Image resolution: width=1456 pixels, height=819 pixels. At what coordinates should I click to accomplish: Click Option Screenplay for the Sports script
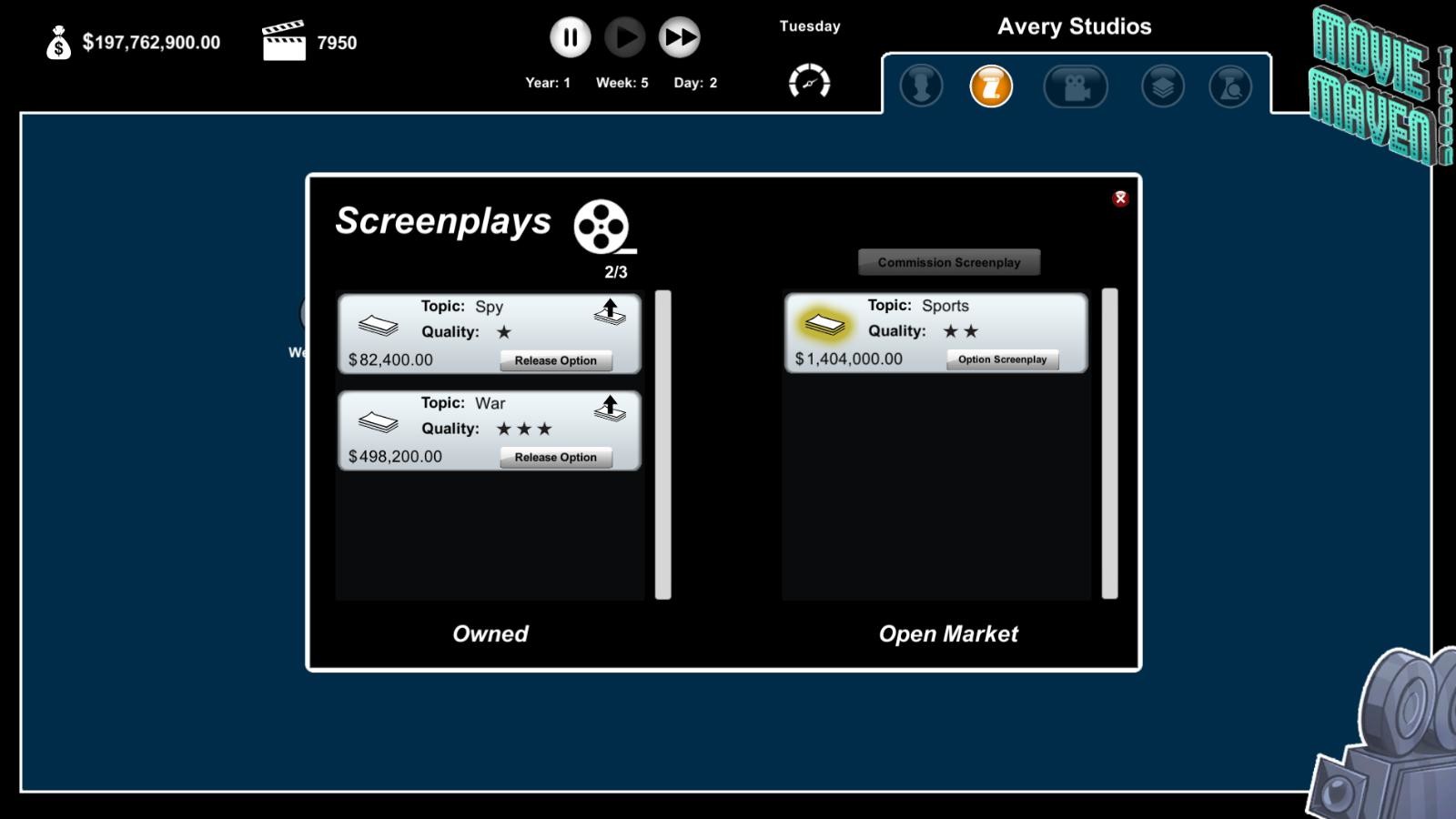point(1004,359)
